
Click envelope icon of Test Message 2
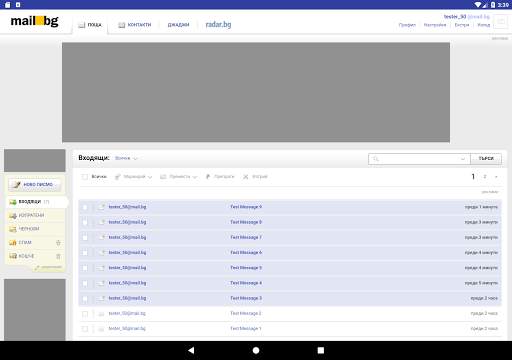pos(101,314)
